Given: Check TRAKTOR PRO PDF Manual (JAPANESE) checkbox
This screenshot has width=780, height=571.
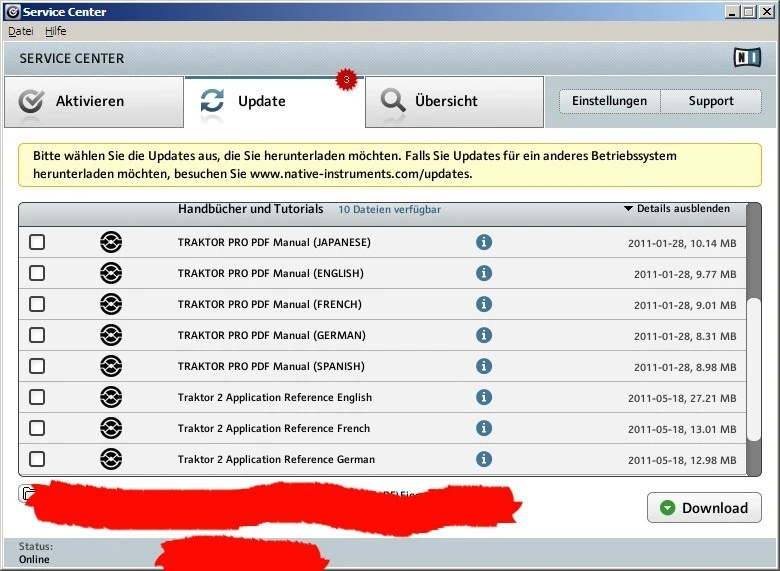Looking at the screenshot, I should point(37,242).
